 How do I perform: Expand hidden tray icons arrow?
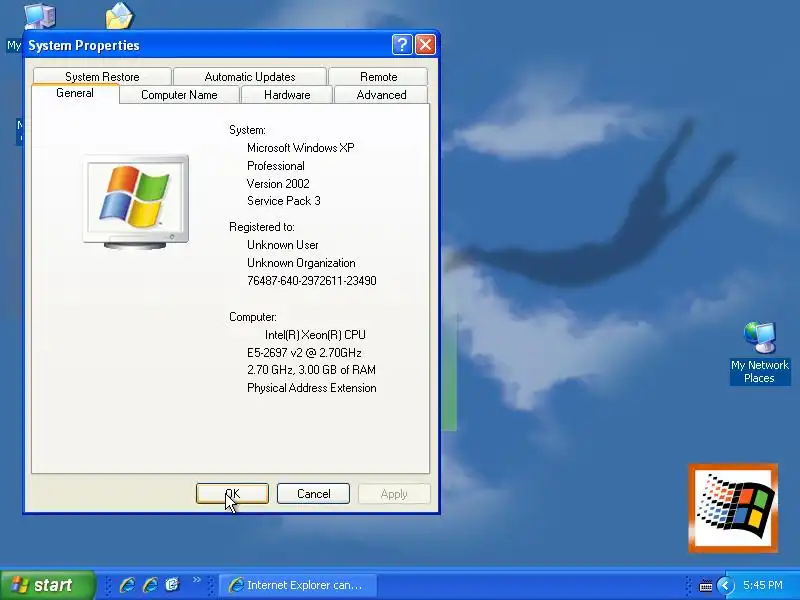coord(725,585)
